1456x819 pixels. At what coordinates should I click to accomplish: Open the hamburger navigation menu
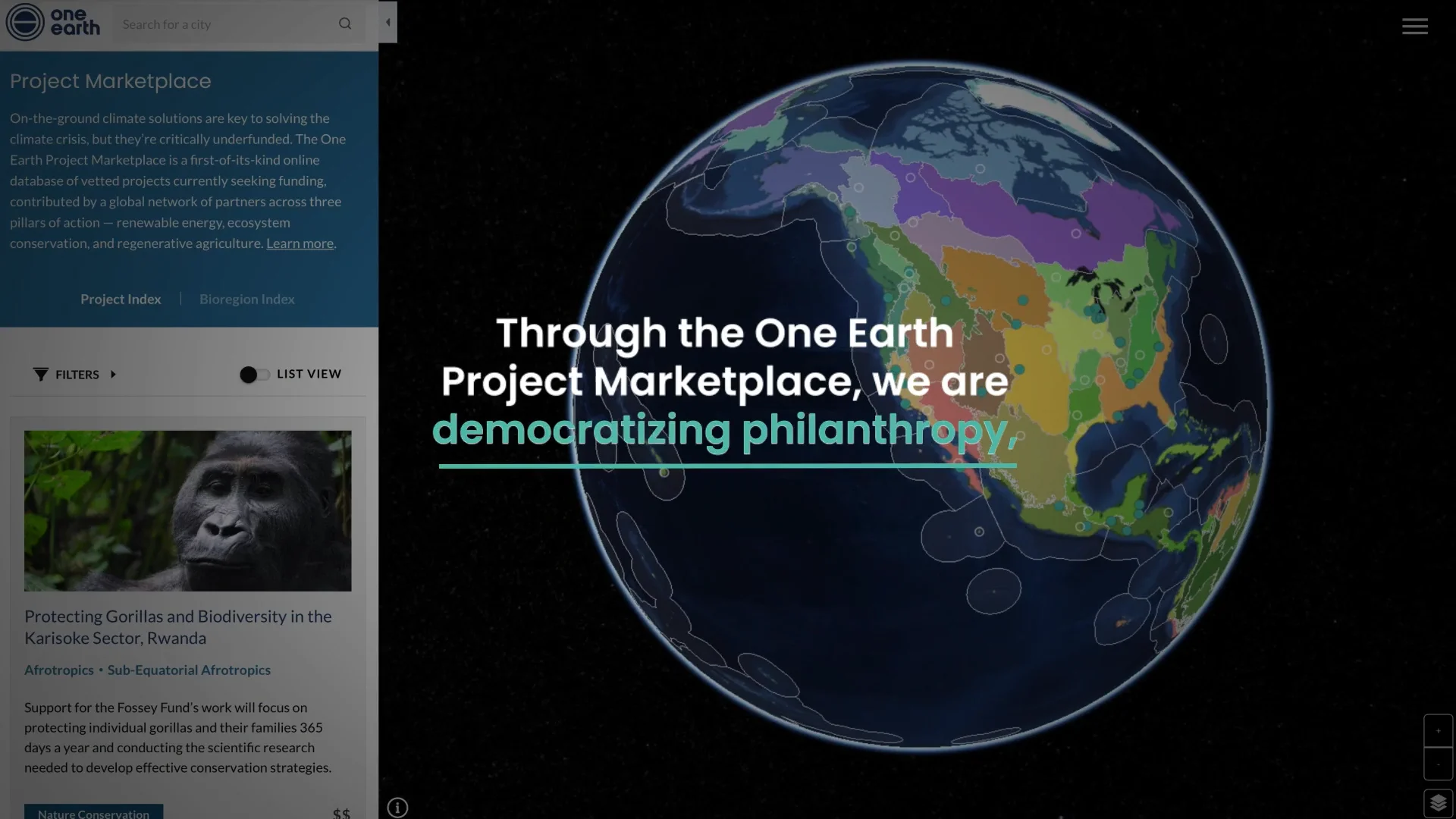(x=1414, y=25)
